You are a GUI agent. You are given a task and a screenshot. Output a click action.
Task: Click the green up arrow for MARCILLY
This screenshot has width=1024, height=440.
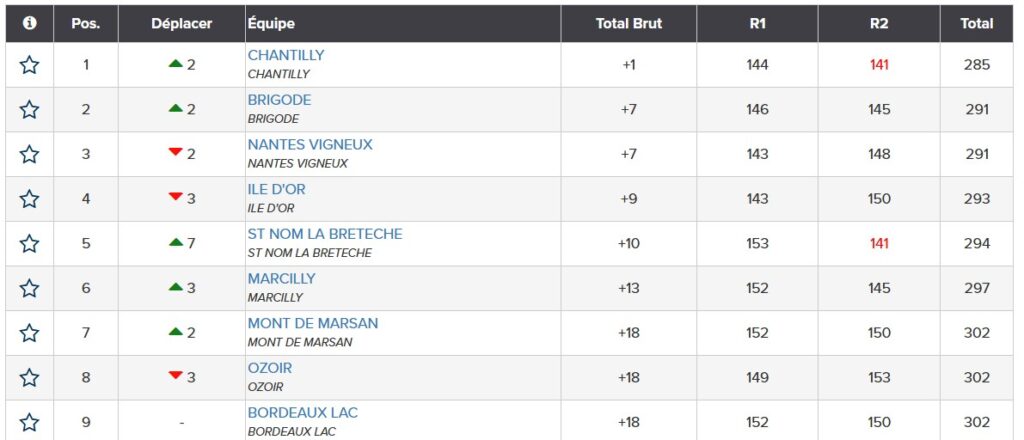[x=176, y=288]
